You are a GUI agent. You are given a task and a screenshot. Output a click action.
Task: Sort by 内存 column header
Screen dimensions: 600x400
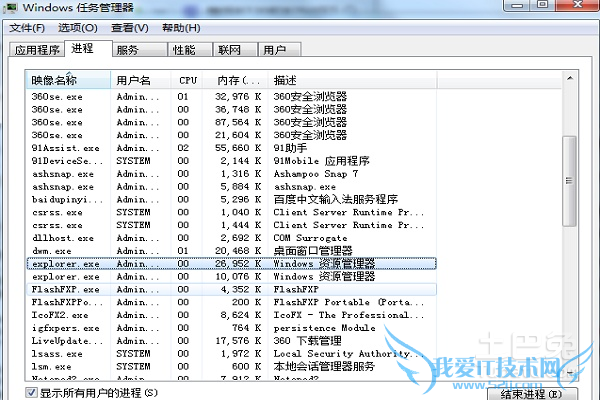[x=235, y=80]
